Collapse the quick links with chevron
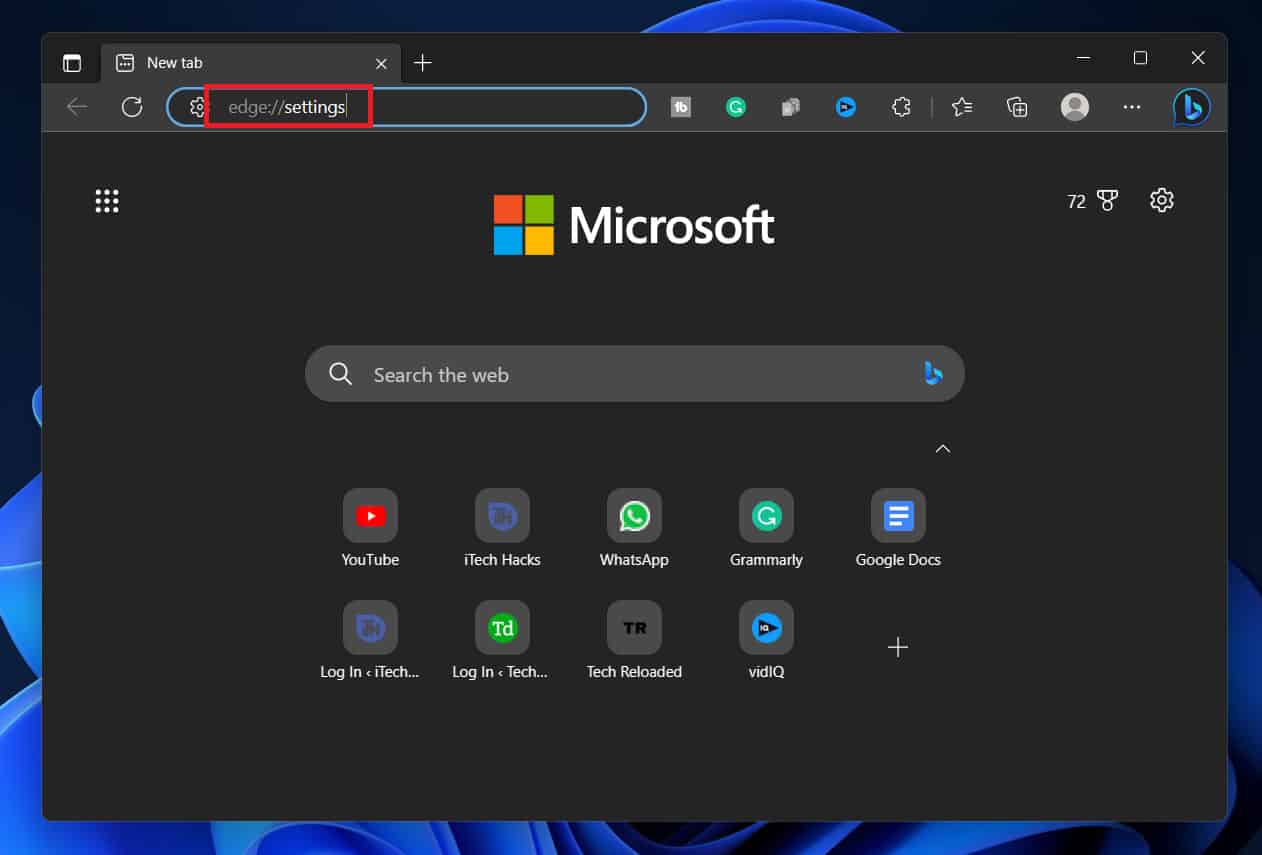This screenshot has height=855, width=1262. [x=942, y=449]
